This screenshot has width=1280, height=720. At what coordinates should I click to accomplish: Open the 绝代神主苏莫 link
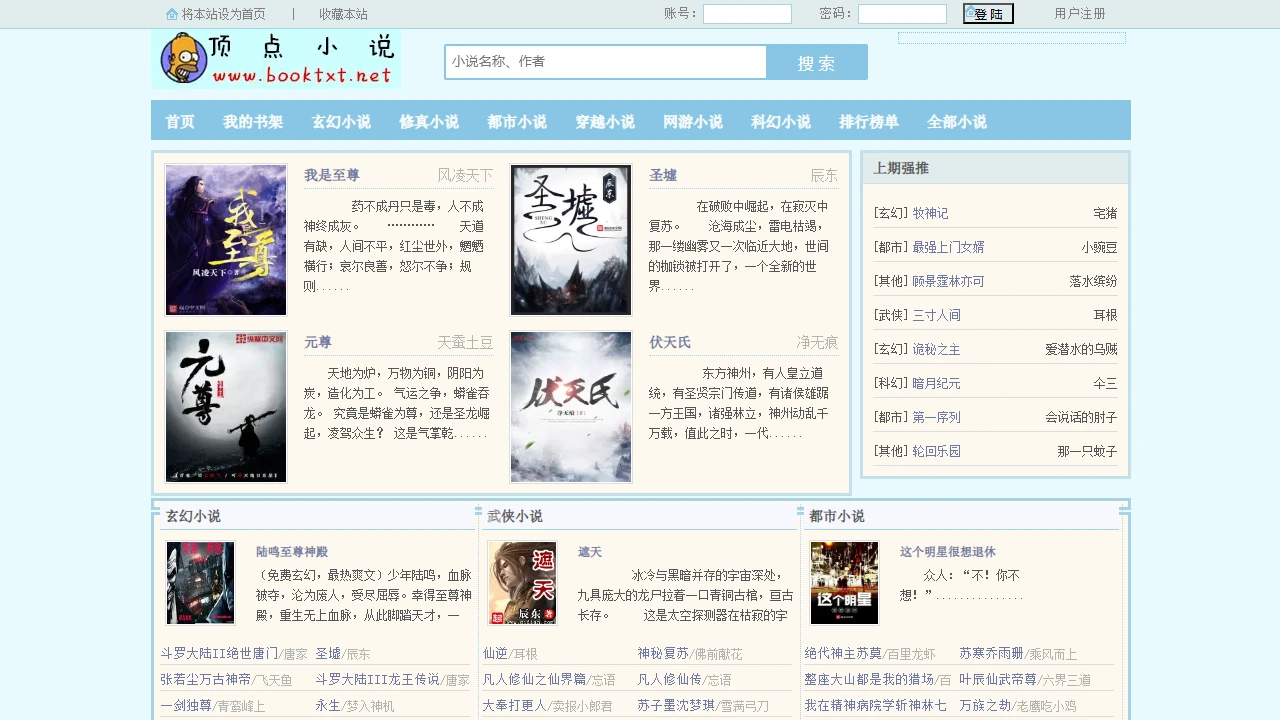point(843,654)
